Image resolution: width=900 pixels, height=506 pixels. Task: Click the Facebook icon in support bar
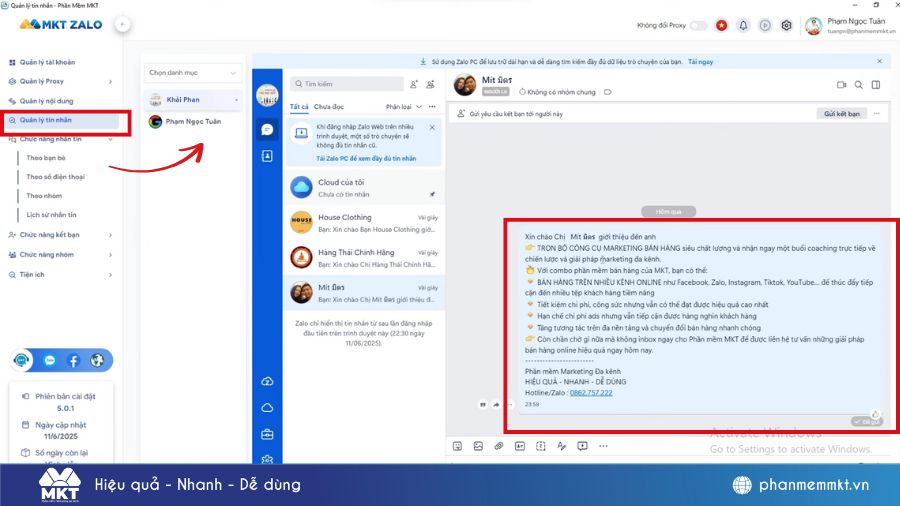click(73, 360)
